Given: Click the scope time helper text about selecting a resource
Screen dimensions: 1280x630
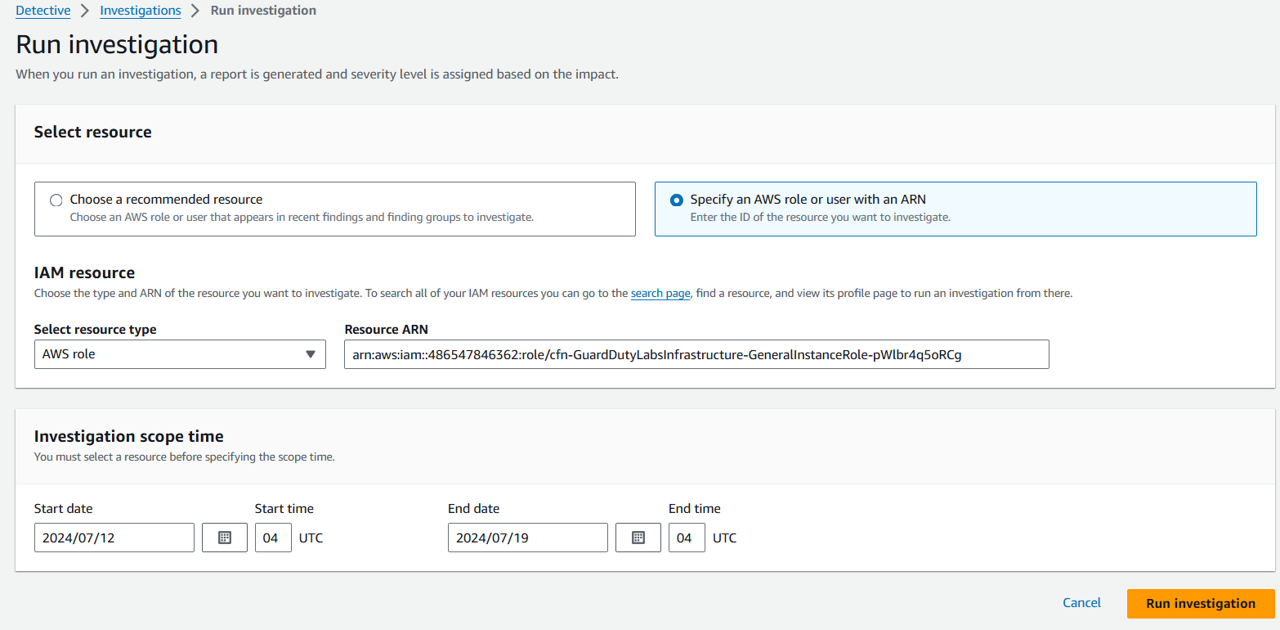Looking at the screenshot, I should coord(184,457).
